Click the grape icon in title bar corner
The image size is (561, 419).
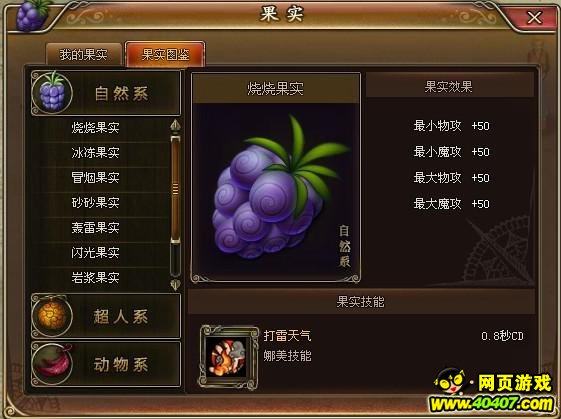point(31,15)
